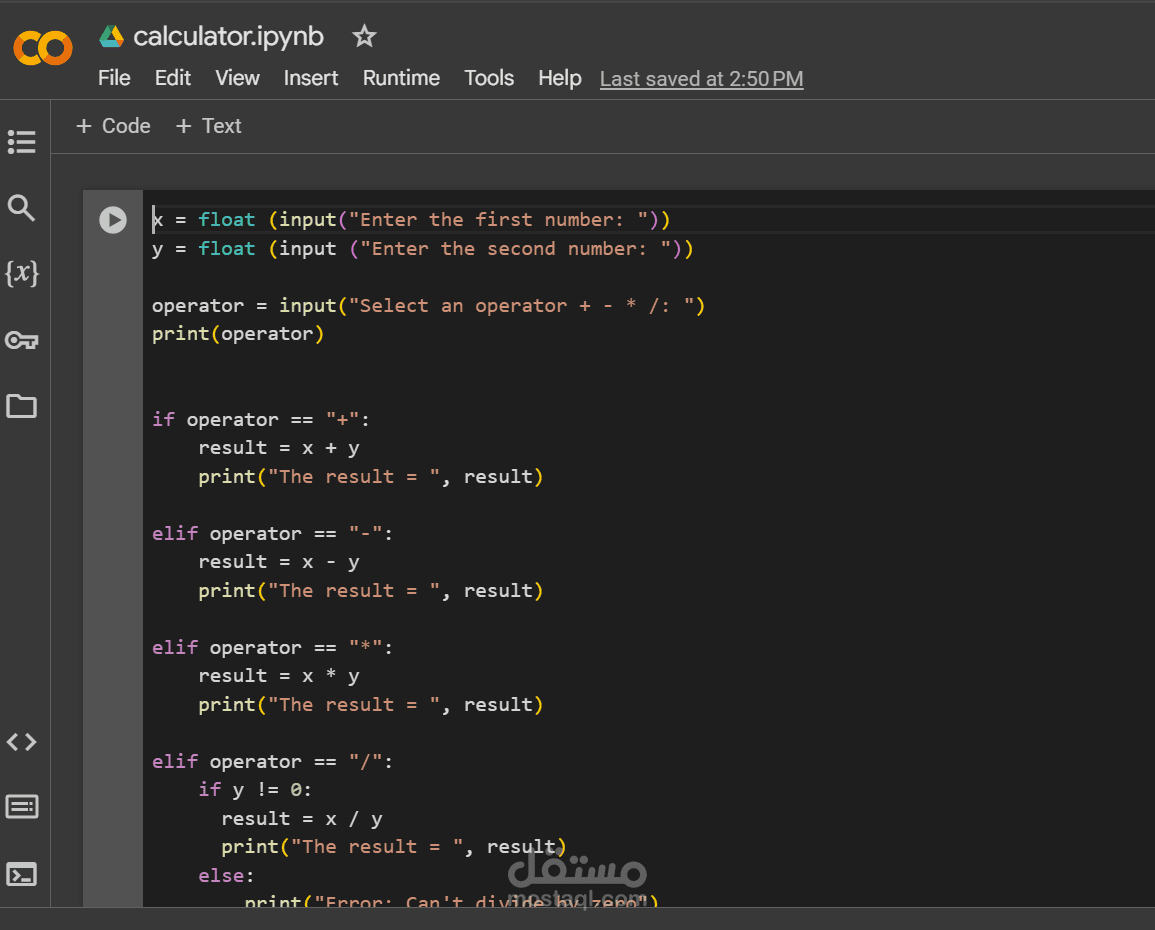Open the table of contents sidebar
Viewport: 1155px width, 930px height.
(x=21, y=141)
